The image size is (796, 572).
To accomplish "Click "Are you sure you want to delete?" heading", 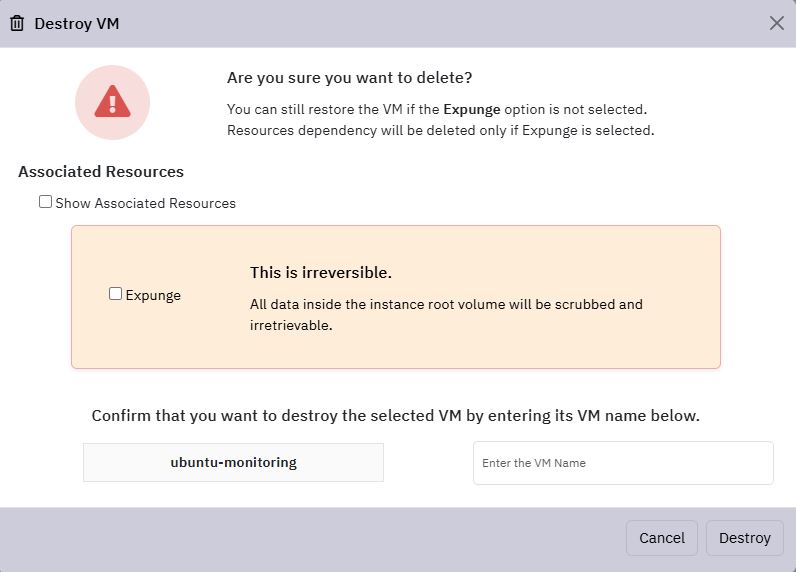I will [x=349, y=78].
